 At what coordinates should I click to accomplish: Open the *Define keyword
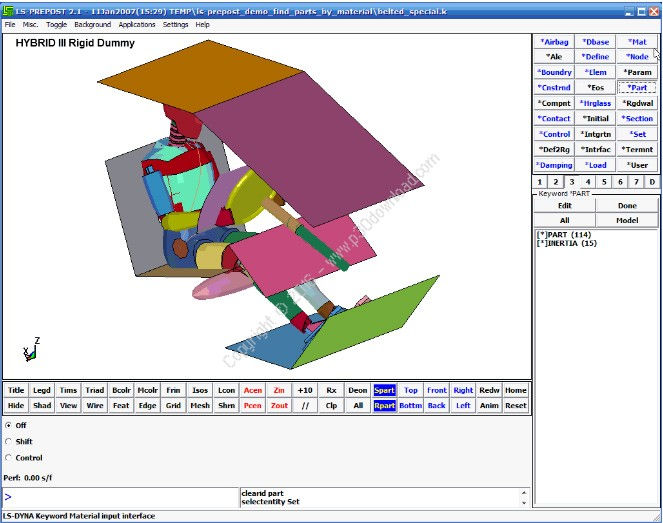[595, 57]
